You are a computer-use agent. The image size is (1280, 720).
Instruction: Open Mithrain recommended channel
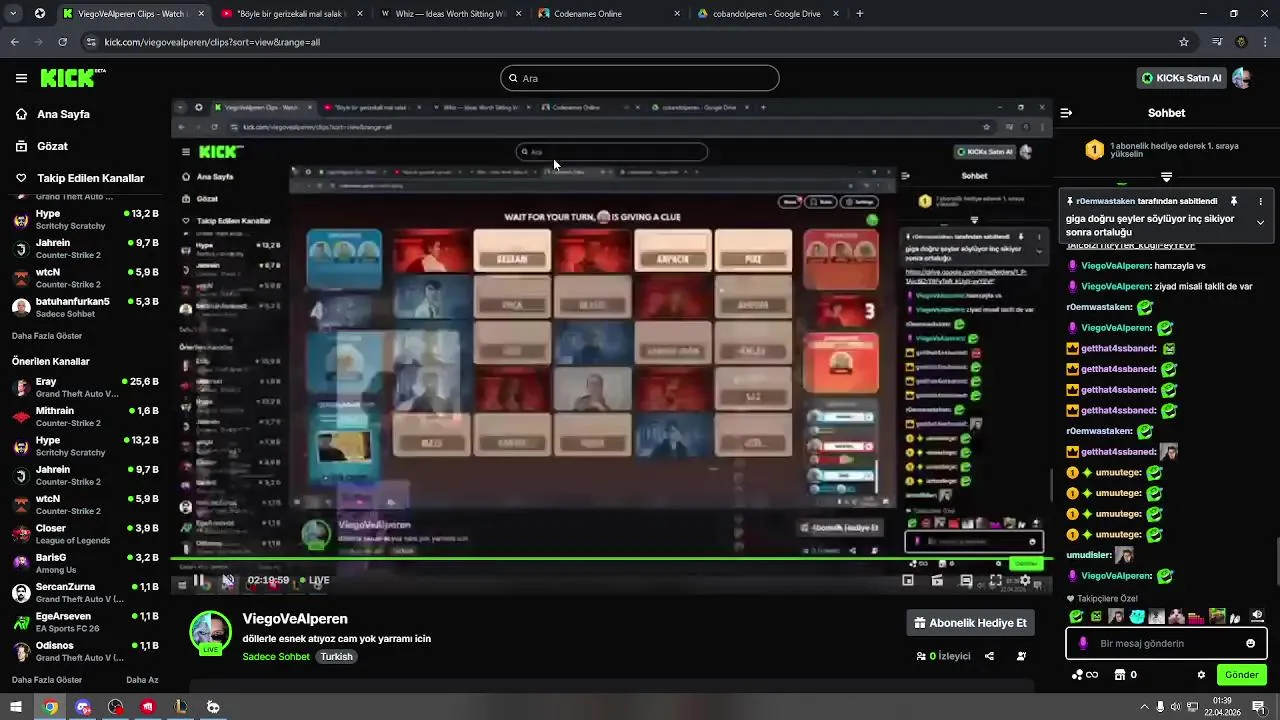pyautogui.click(x=85, y=416)
